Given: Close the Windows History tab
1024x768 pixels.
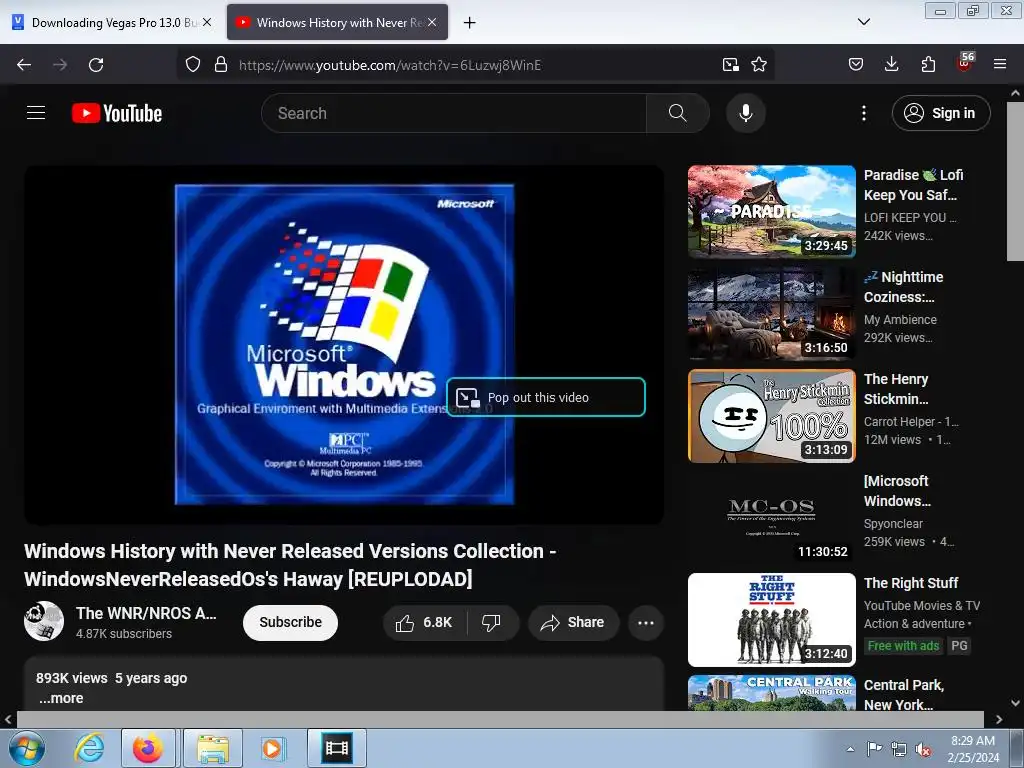Looking at the screenshot, I should coord(432,22).
